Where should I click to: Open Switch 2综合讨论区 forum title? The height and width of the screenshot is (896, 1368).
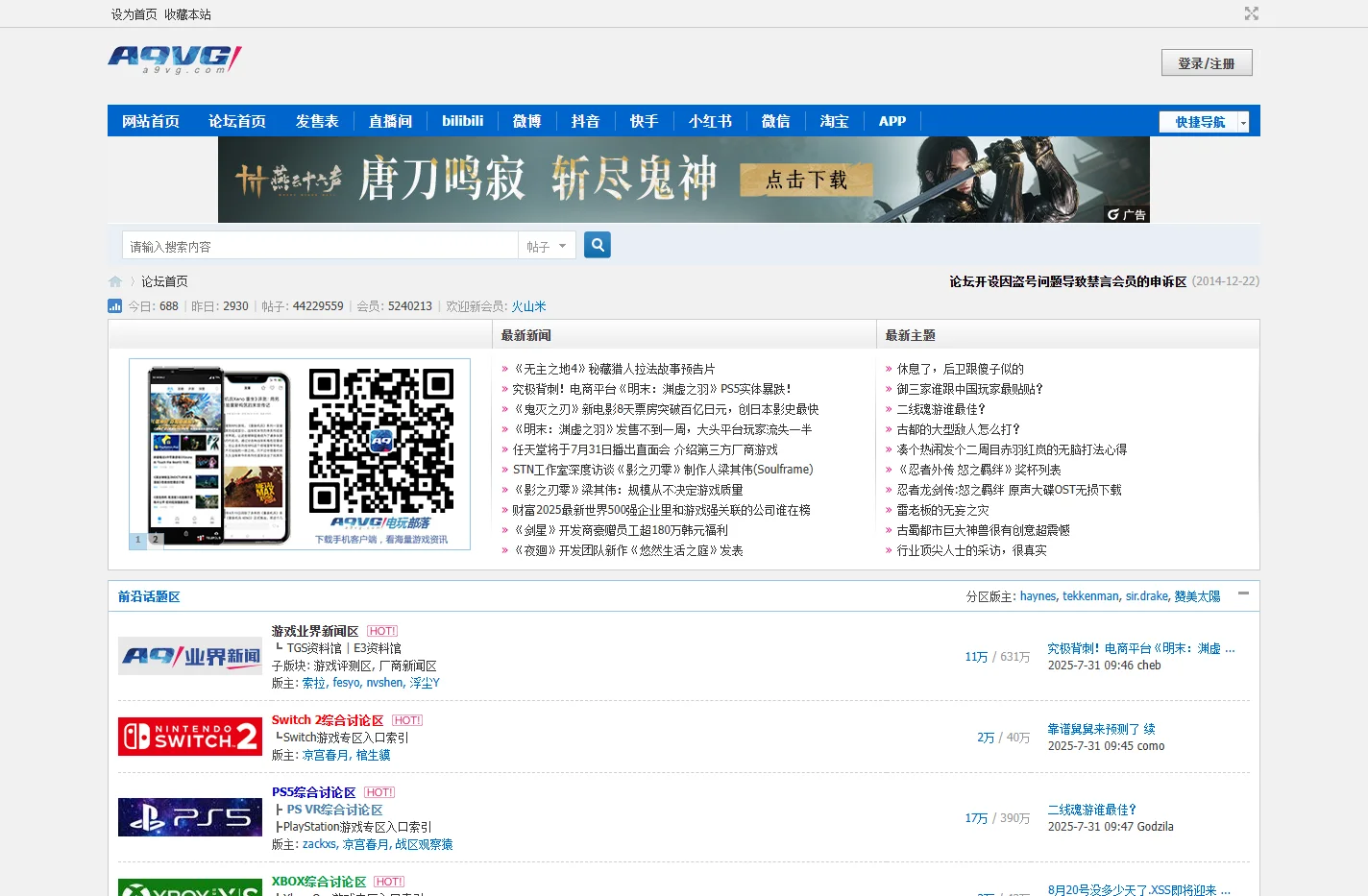coord(328,720)
